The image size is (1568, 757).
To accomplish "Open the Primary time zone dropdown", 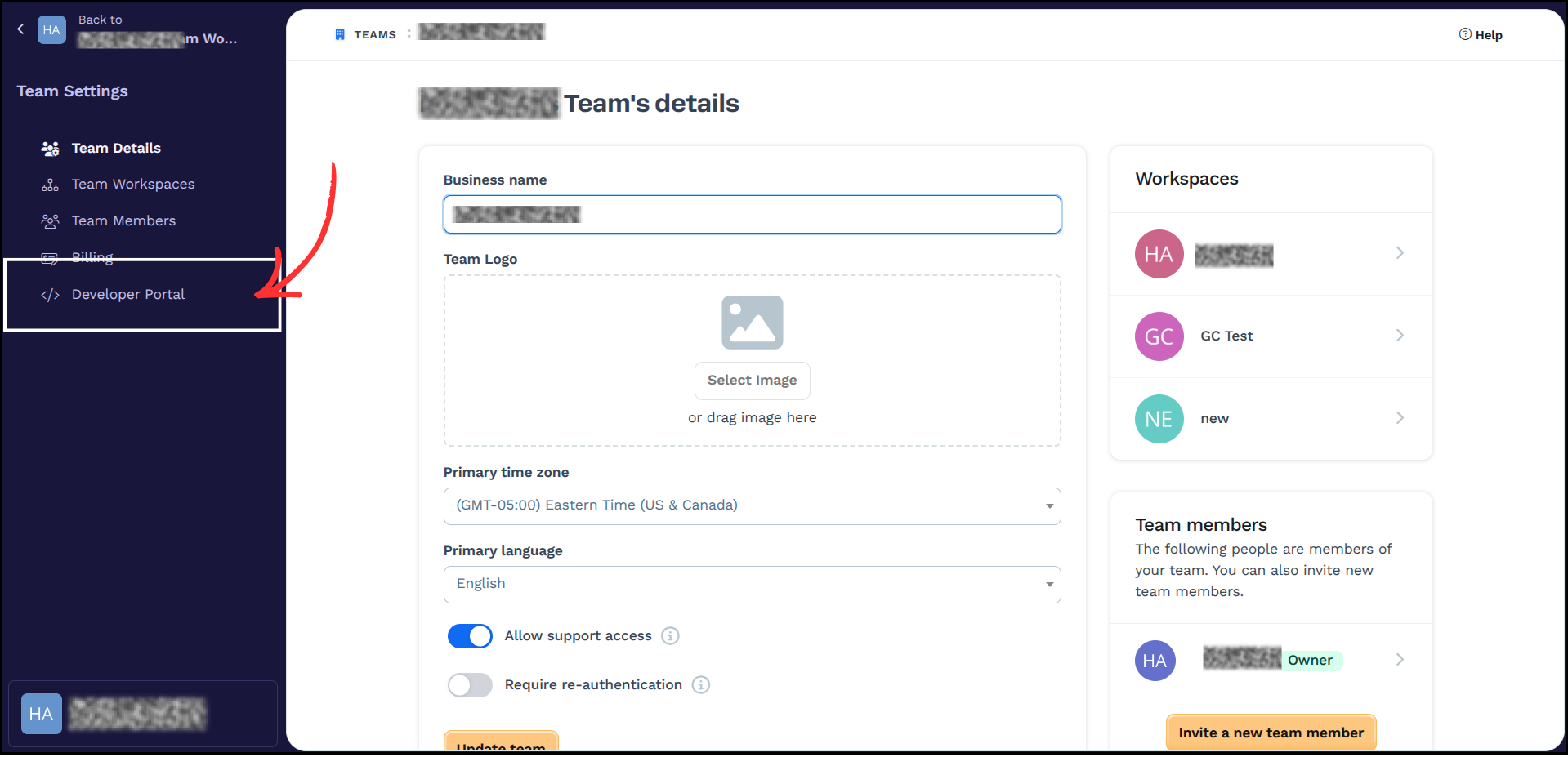I will 751,505.
